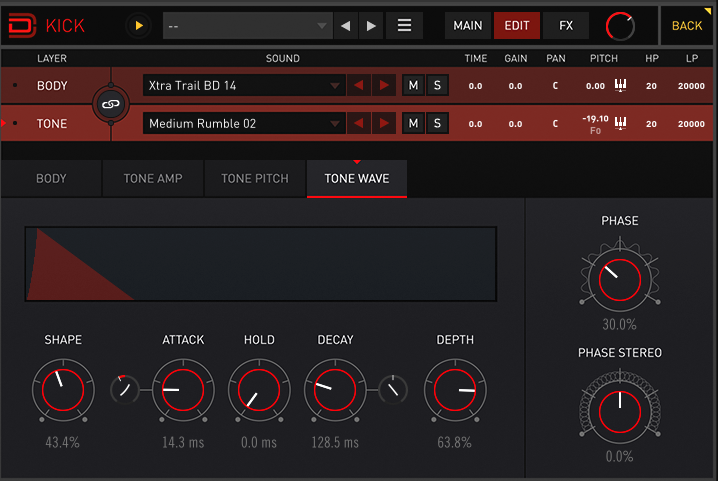Adjust the ATTACK knob
The width and height of the screenshot is (718, 481).
183,390
